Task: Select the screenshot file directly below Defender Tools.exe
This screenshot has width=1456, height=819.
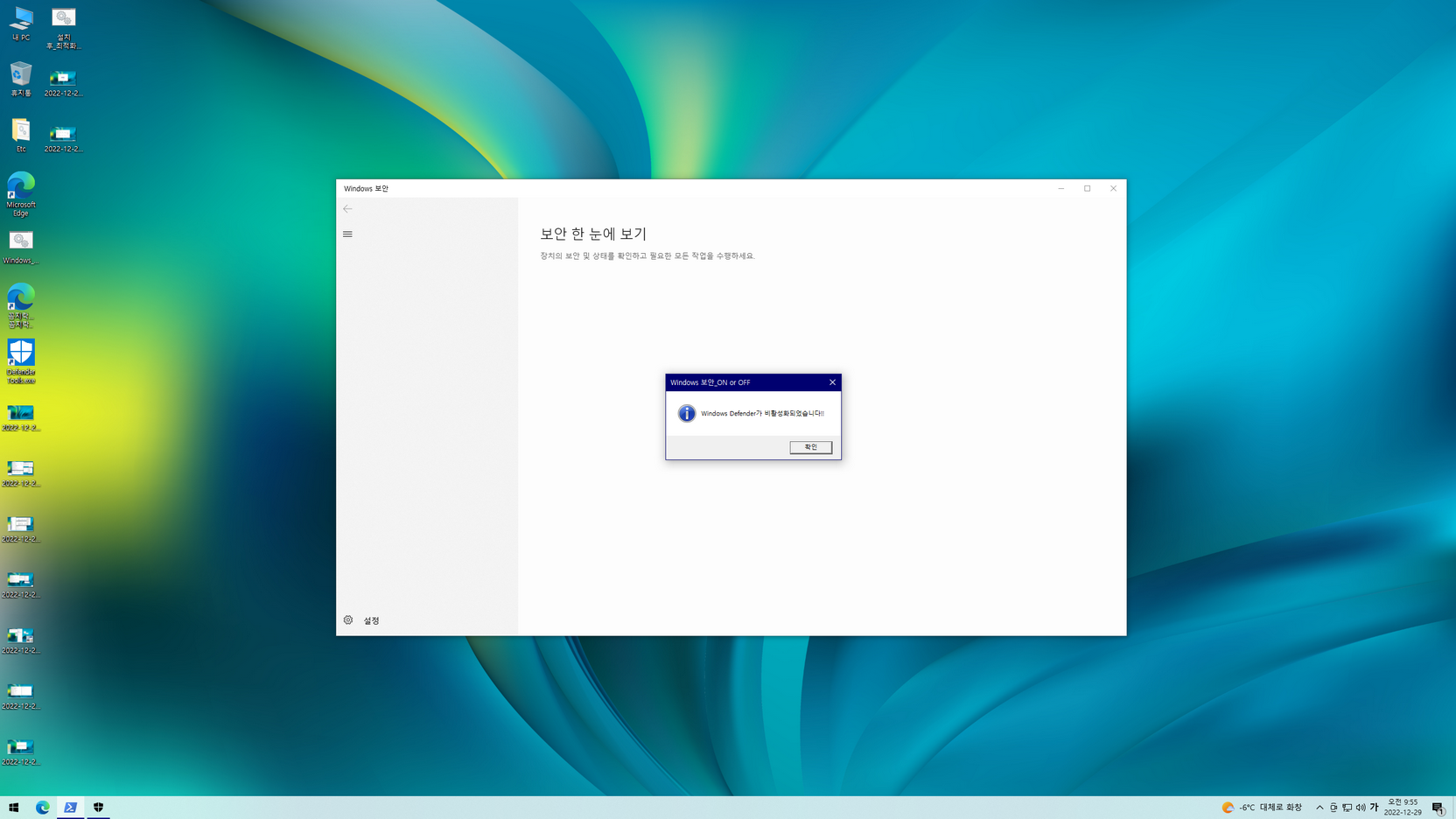Action: [x=21, y=418]
